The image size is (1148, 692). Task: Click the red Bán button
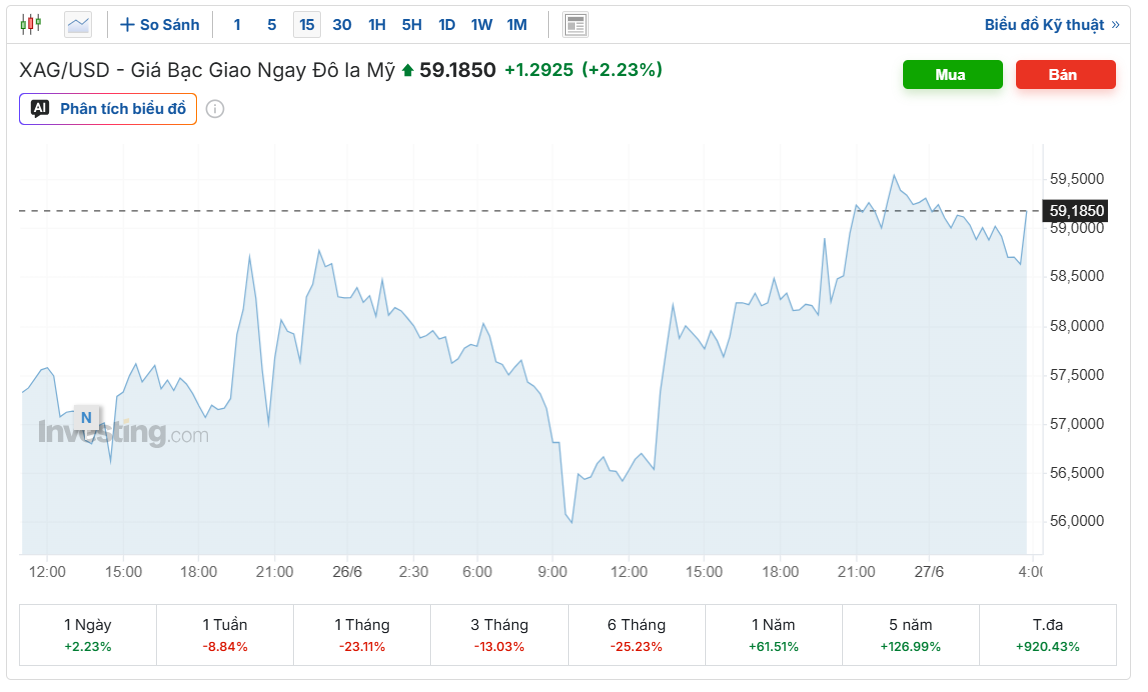pos(1066,75)
